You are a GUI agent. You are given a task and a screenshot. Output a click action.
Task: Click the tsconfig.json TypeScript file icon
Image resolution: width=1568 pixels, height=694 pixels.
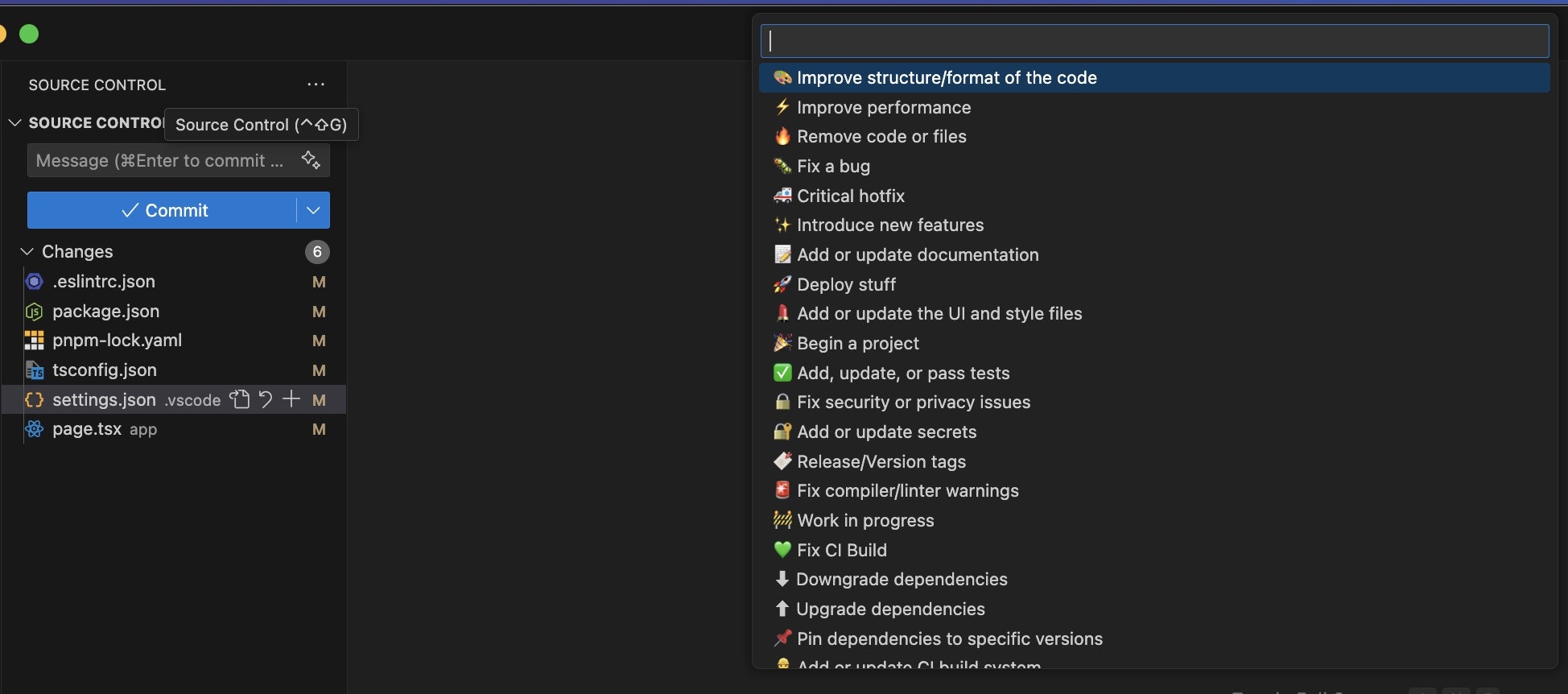coord(34,370)
